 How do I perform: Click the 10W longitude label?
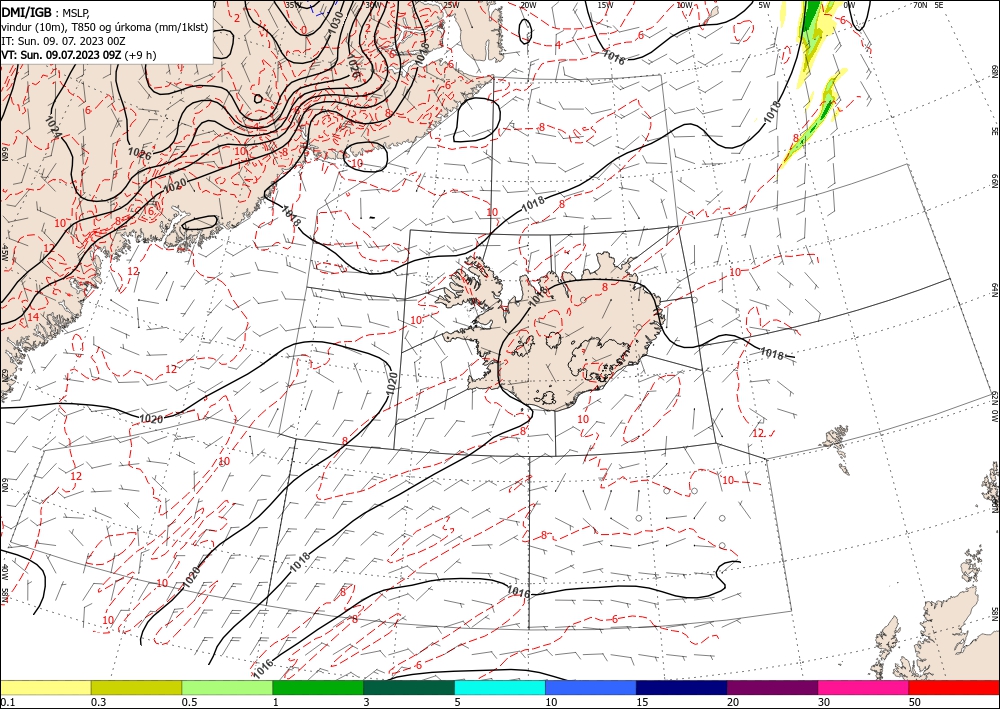point(684,5)
